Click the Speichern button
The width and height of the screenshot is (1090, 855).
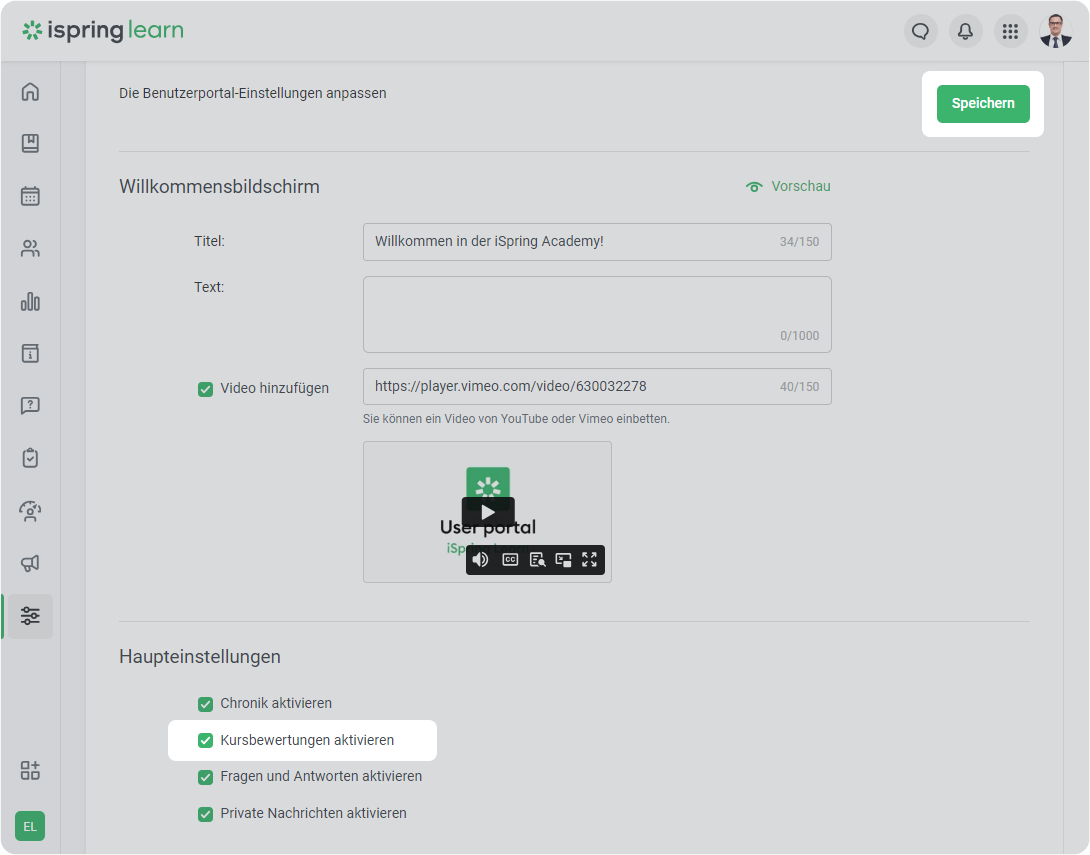click(982, 104)
